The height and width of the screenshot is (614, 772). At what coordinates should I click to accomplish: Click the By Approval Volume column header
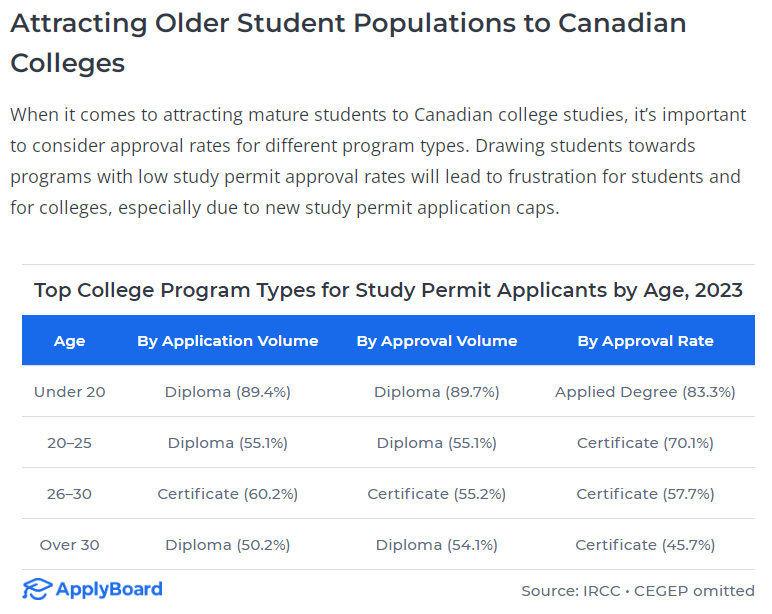click(x=437, y=341)
